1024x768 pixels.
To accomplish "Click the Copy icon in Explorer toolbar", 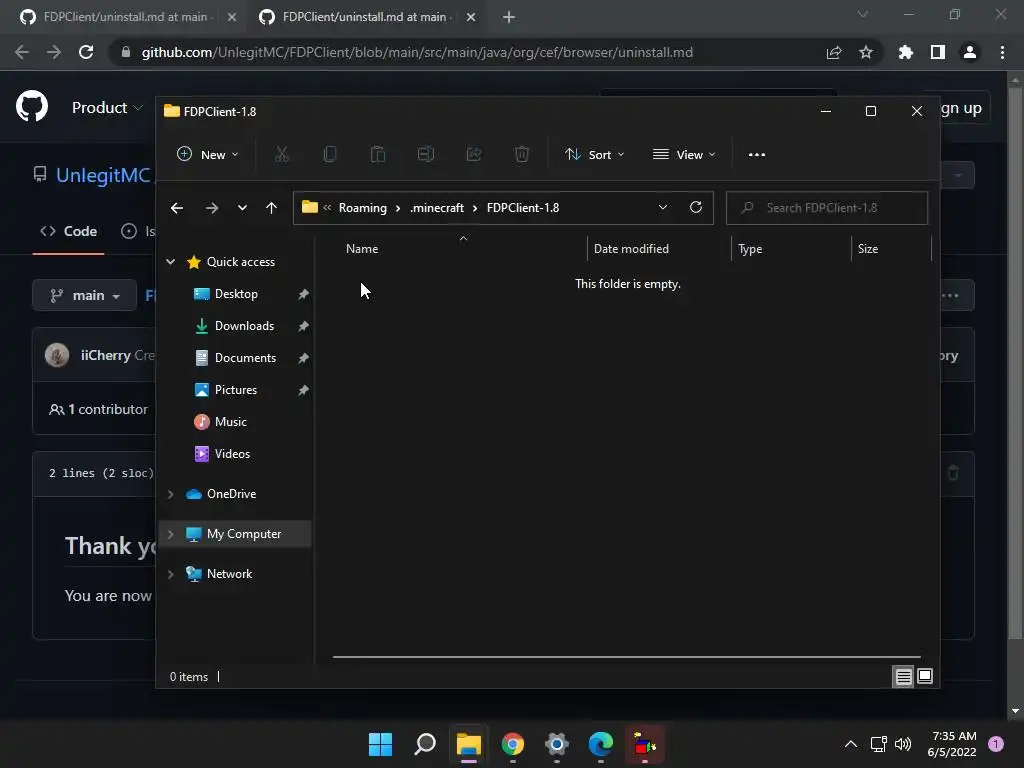I will (x=330, y=155).
